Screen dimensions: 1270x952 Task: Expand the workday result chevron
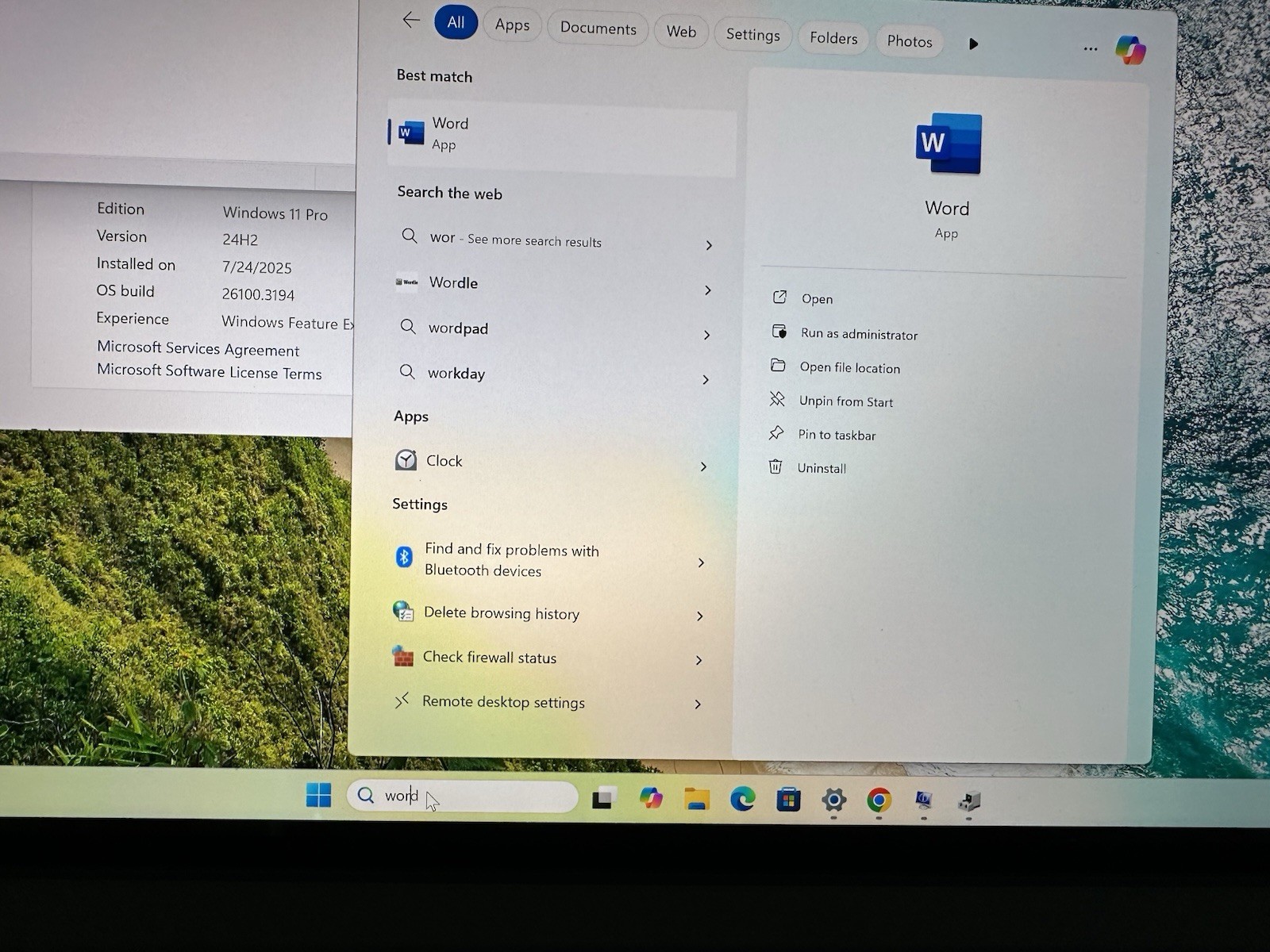tap(705, 380)
